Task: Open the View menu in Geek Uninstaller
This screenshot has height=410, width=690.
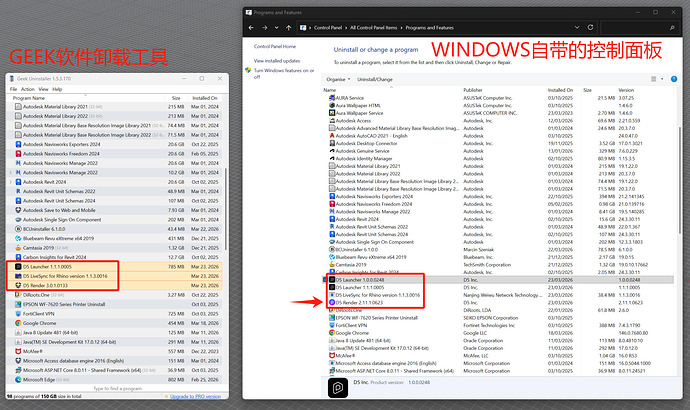Action: tap(43, 89)
